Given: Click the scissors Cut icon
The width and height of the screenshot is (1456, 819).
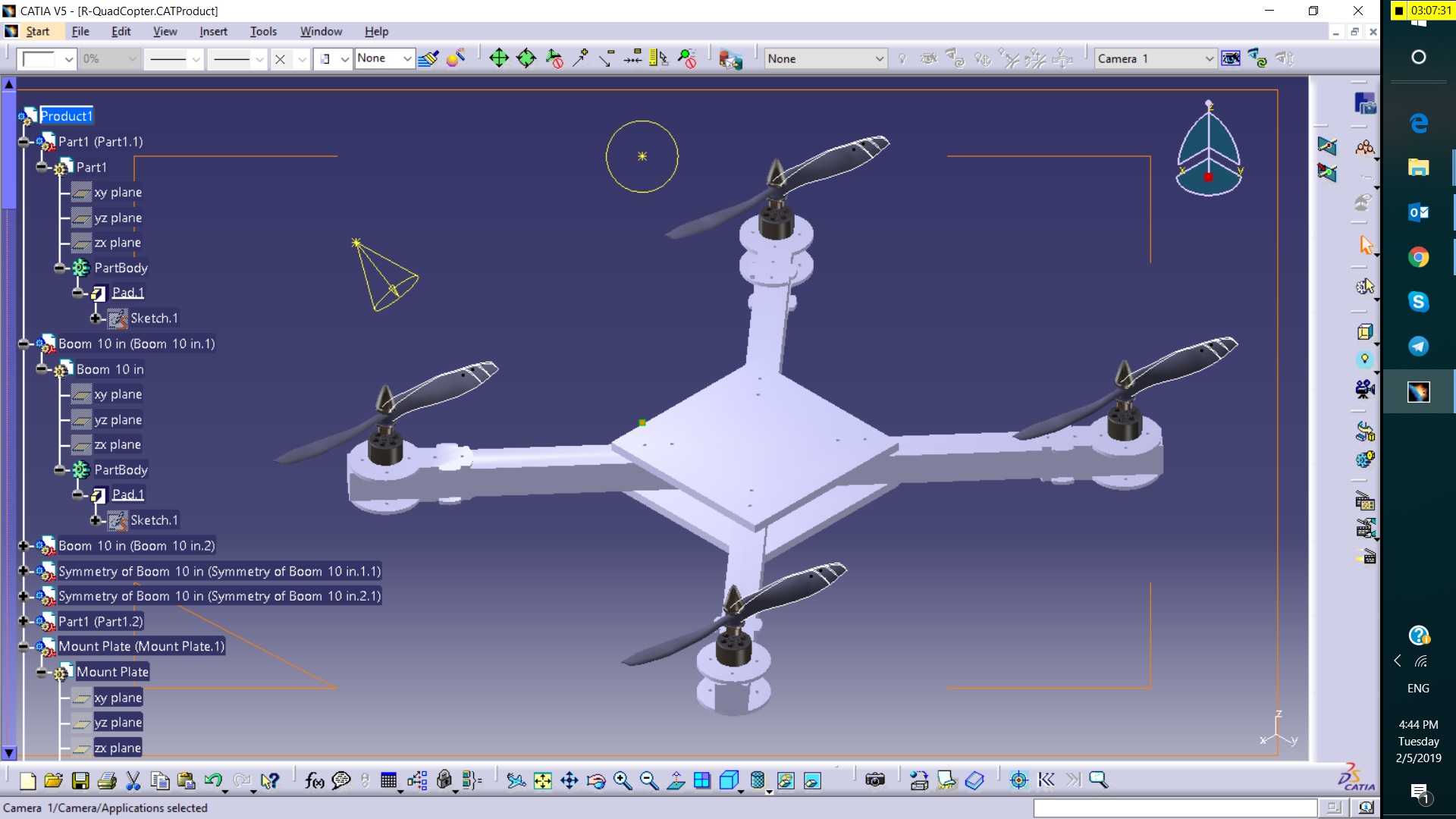Looking at the screenshot, I should tap(133, 780).
